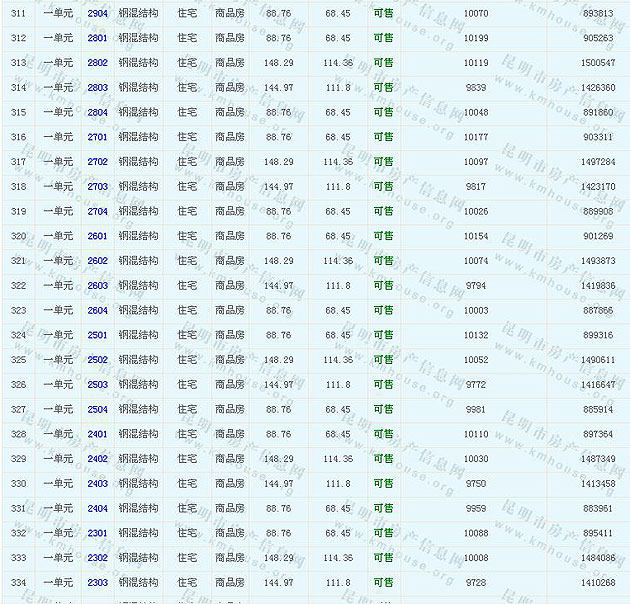Select room number 2601
The height and width of the screenshot is (604, 630).
[x=97, y=236]
